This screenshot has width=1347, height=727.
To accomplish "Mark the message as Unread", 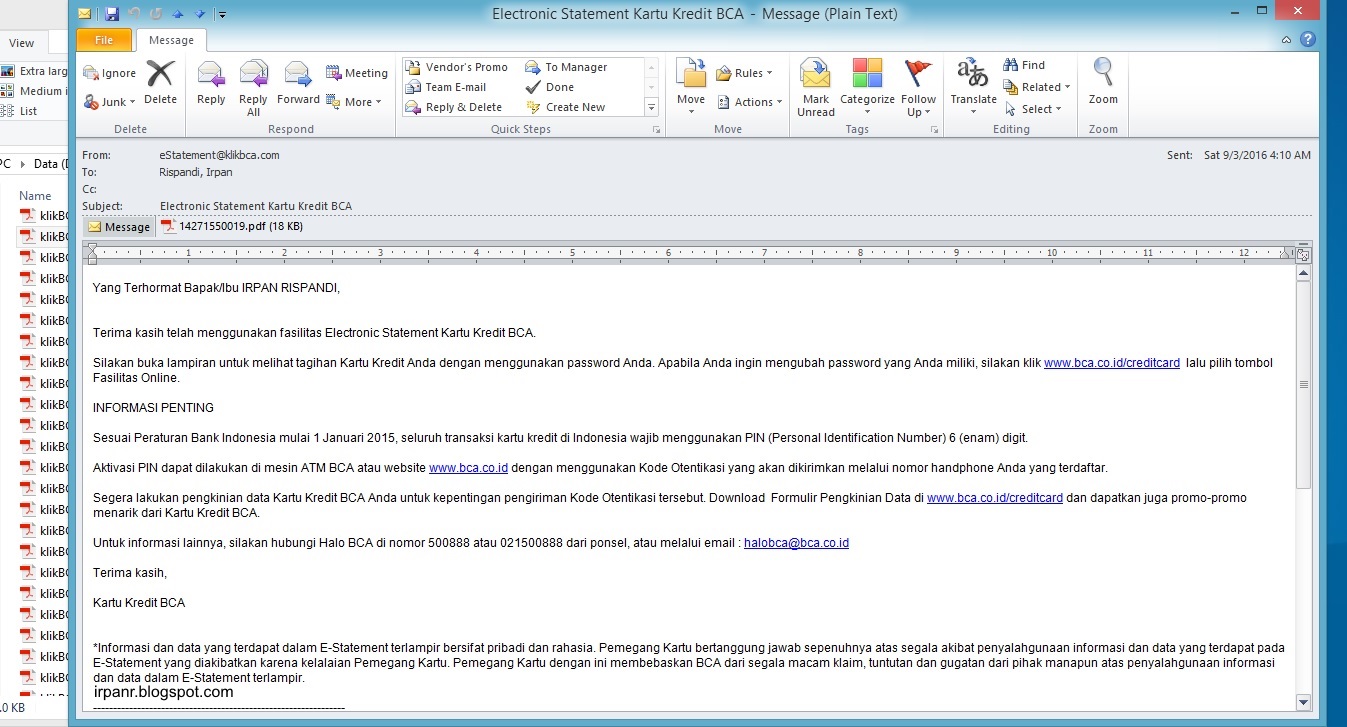I will (x=816, y=88).
